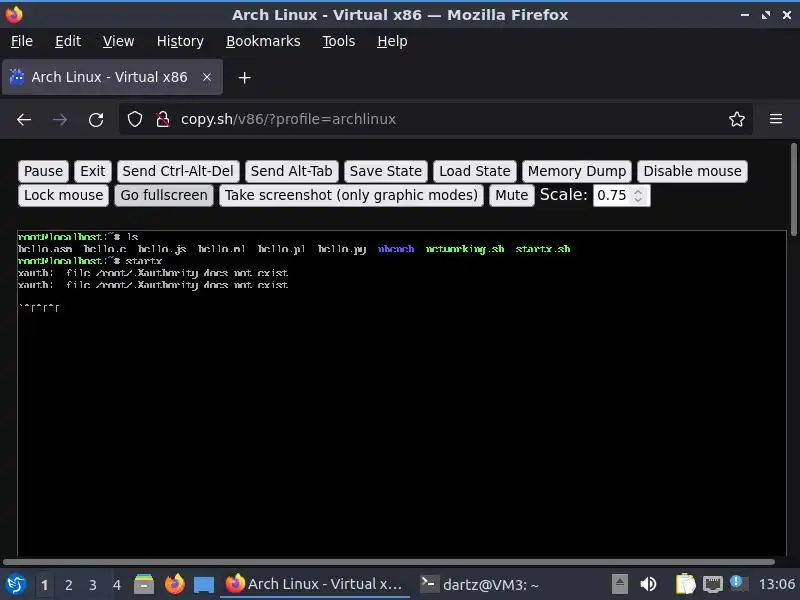Click the Disable mouse button

(x=692, y=171)
